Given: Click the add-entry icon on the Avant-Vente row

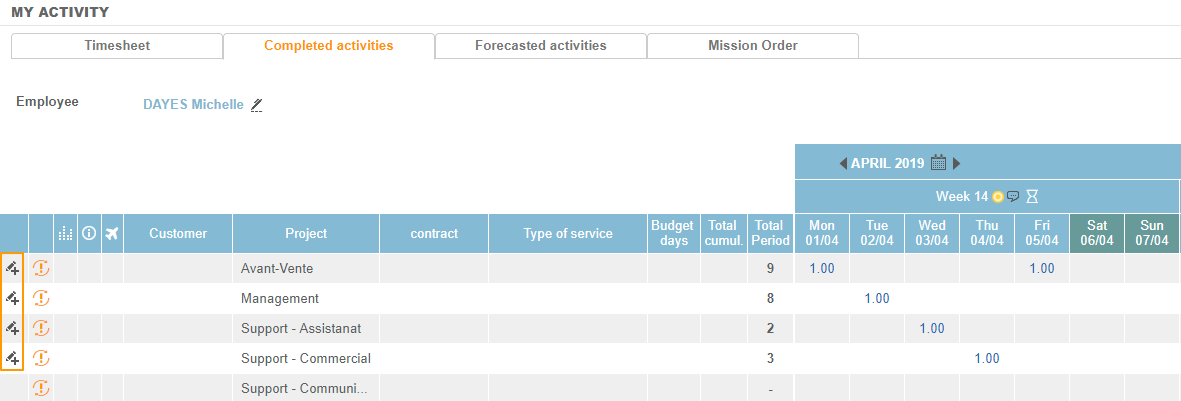Looking at the screenshot, I should point(13,268).
